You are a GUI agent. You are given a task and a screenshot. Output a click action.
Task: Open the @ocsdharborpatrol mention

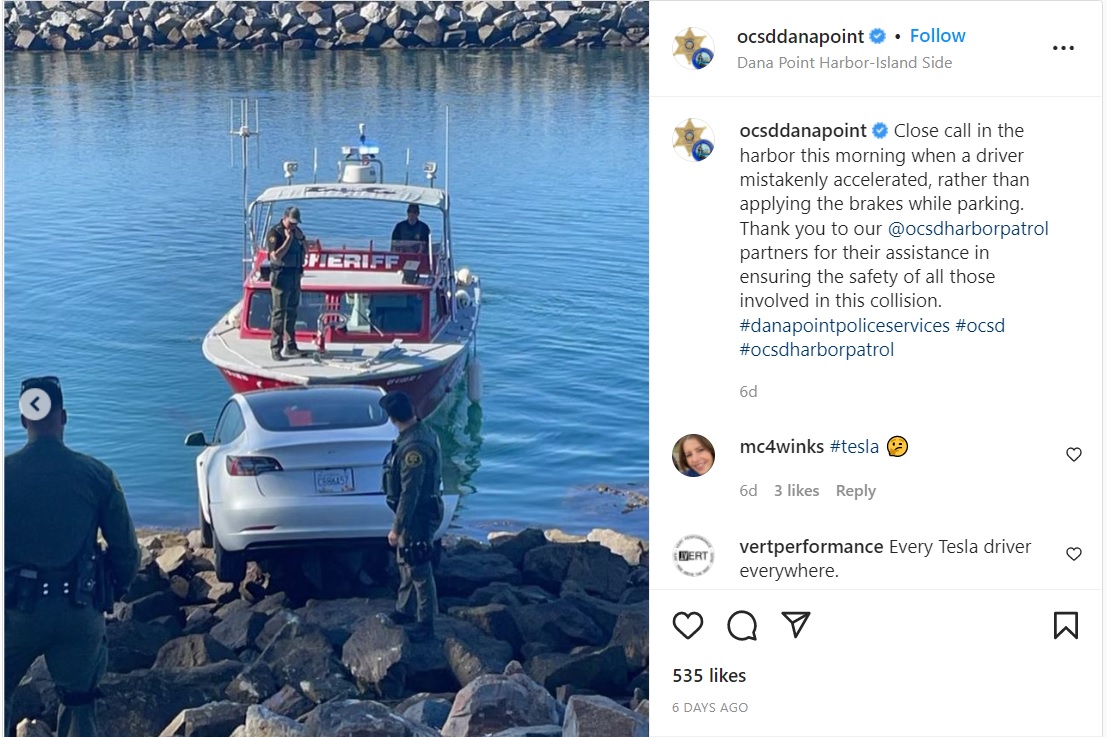968,229
